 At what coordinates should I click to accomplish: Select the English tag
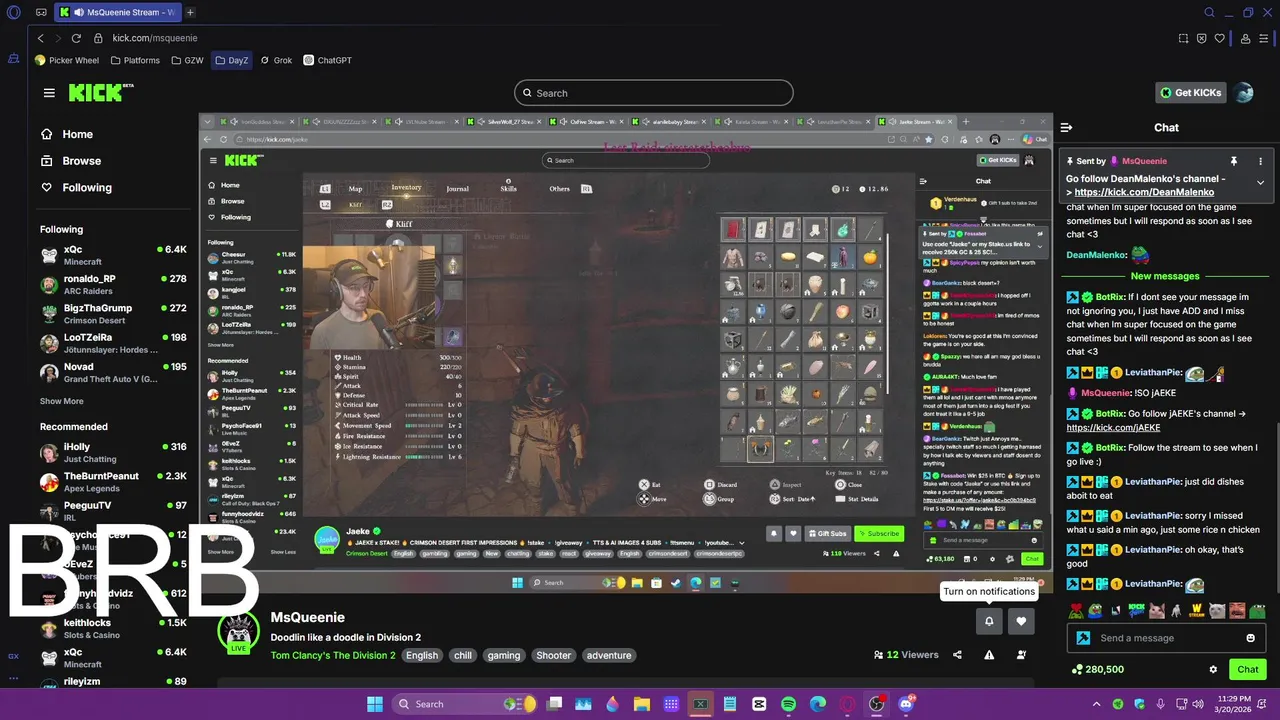(422, 656)
